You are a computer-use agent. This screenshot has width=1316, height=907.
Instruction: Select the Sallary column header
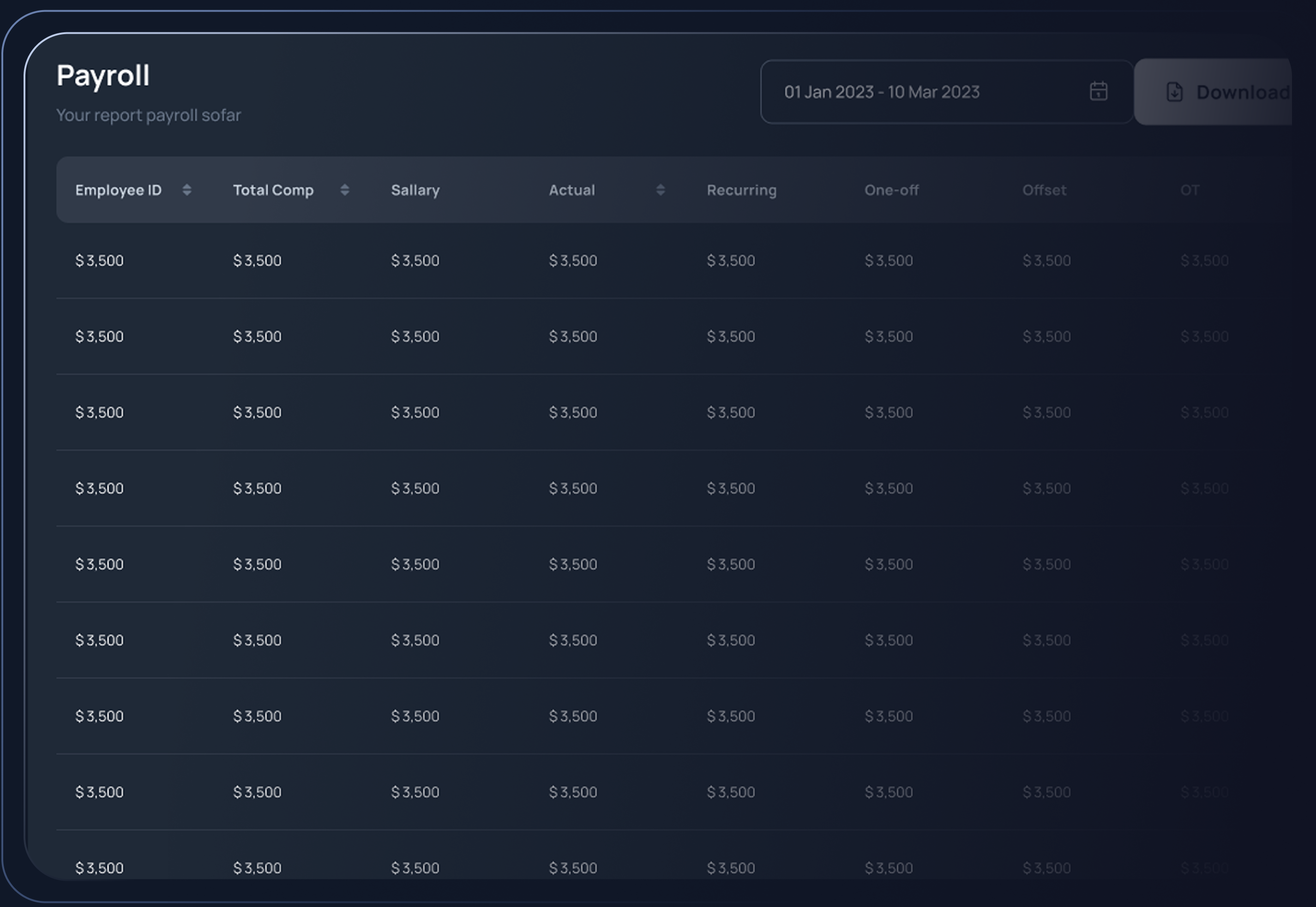[x=415, y=190]
